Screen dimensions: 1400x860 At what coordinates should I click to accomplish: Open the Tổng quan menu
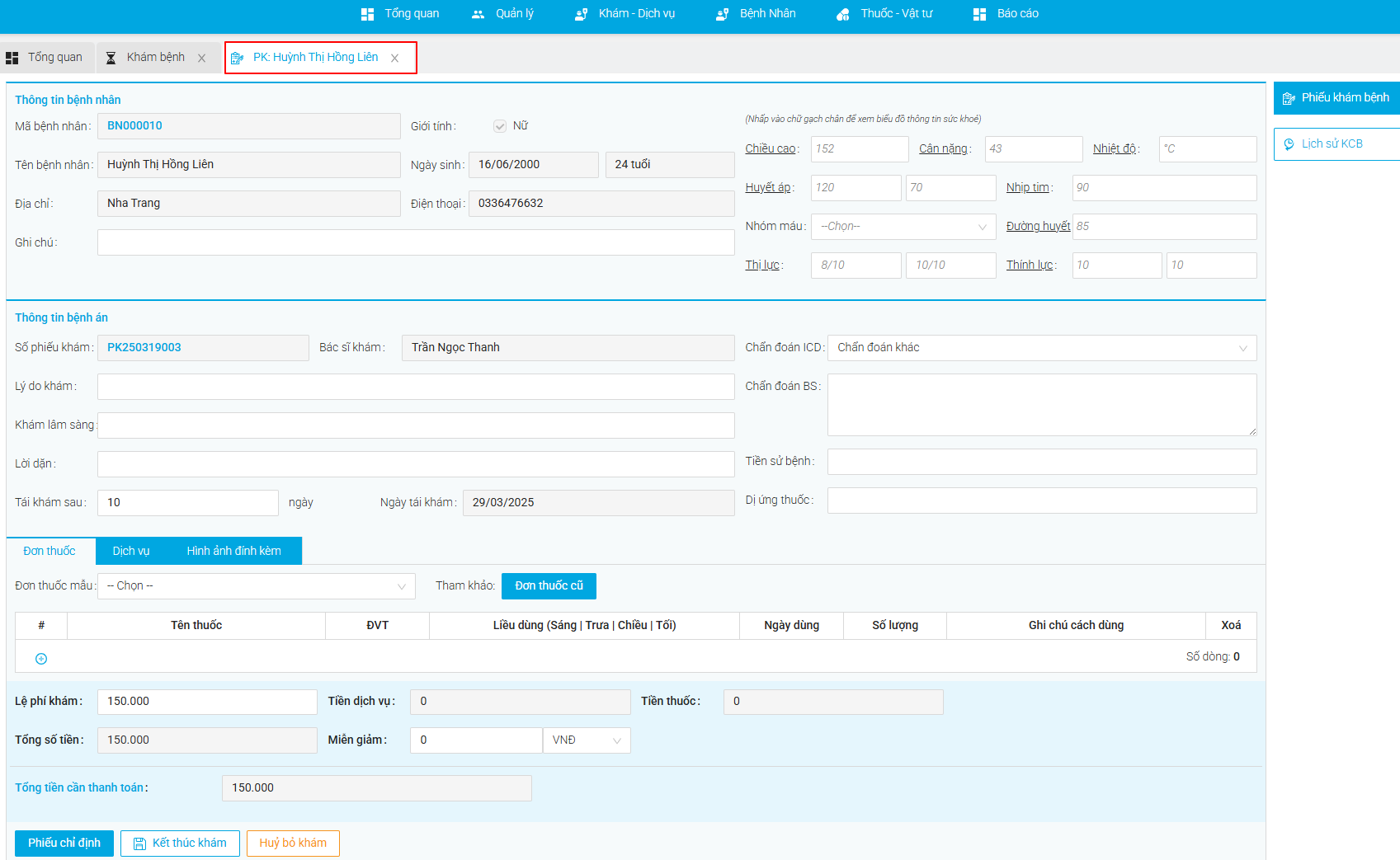[400, 14]
